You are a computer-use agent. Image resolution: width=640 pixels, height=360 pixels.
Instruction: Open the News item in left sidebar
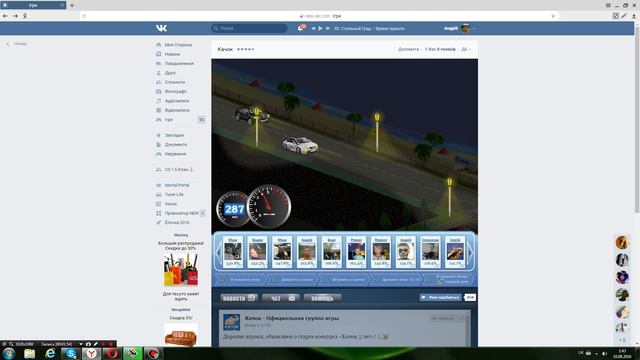[x=168, y=54]
